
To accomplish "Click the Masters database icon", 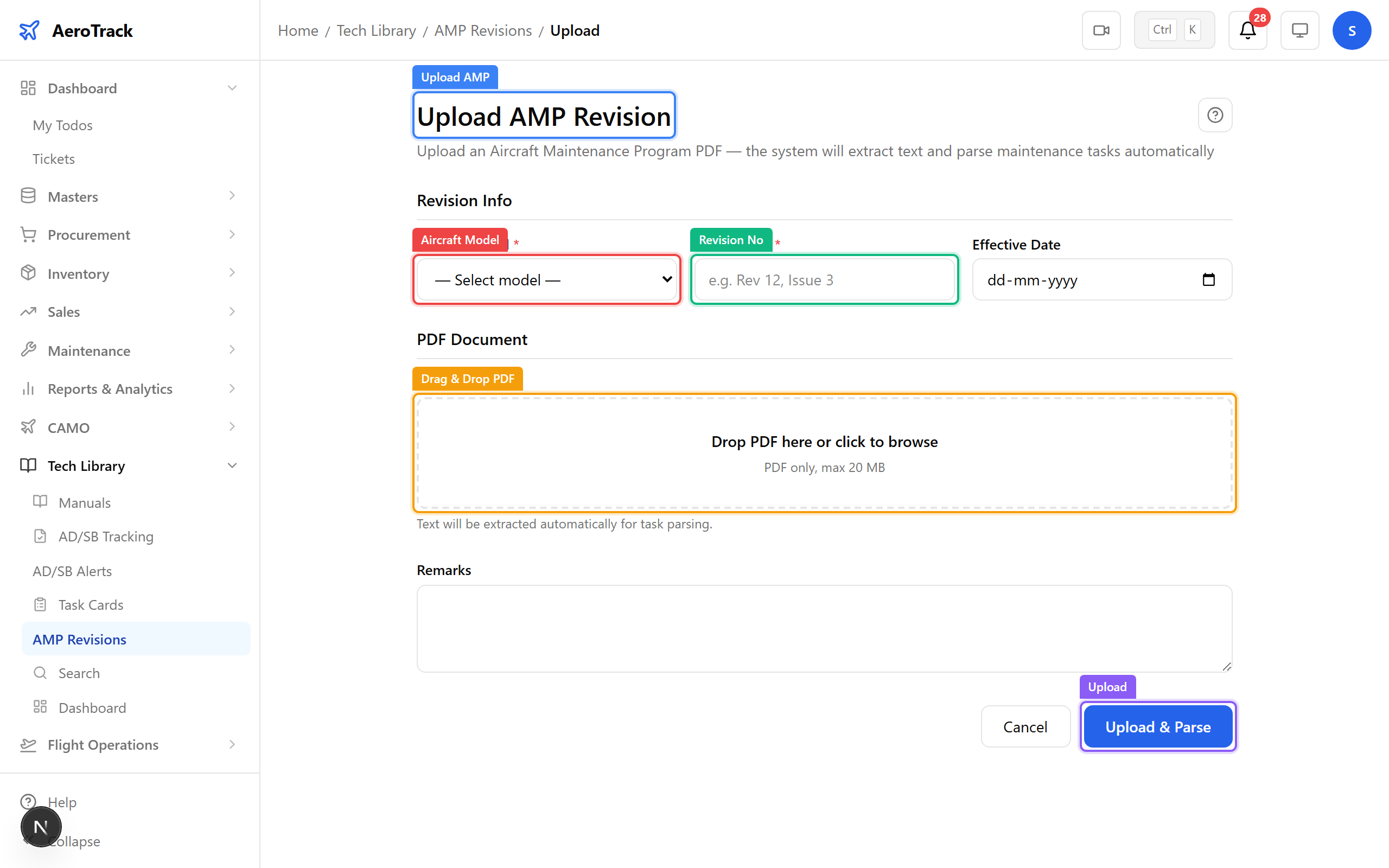I will point(29,196).
